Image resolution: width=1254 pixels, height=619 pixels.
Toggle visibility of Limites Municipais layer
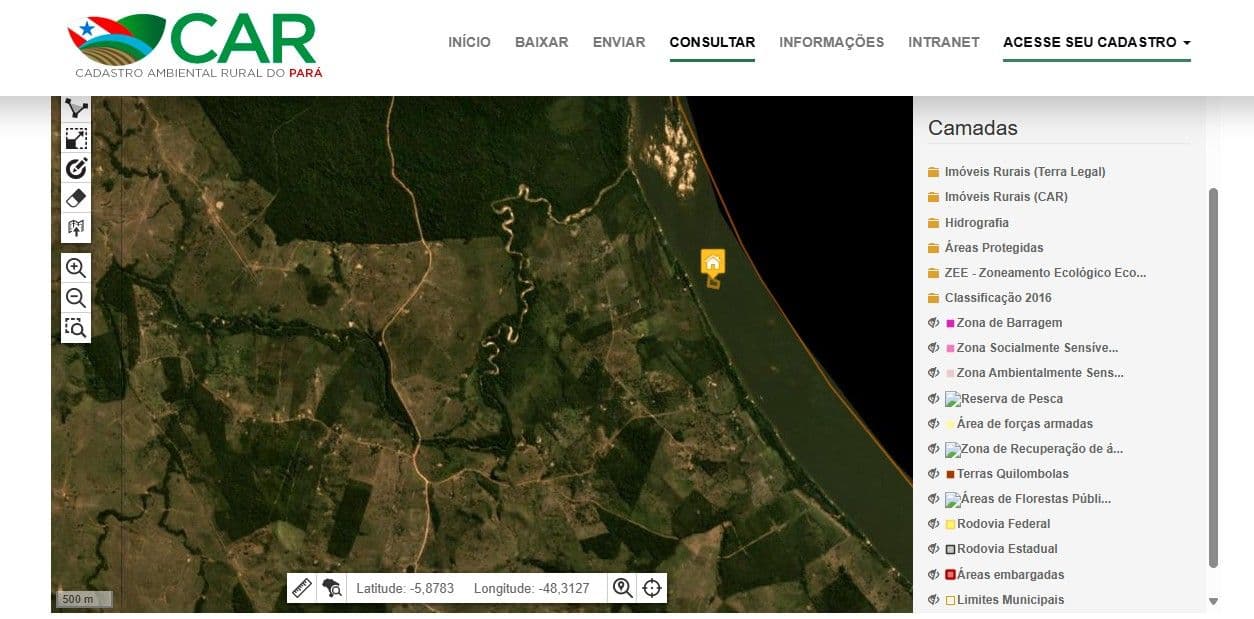[933, 600]
